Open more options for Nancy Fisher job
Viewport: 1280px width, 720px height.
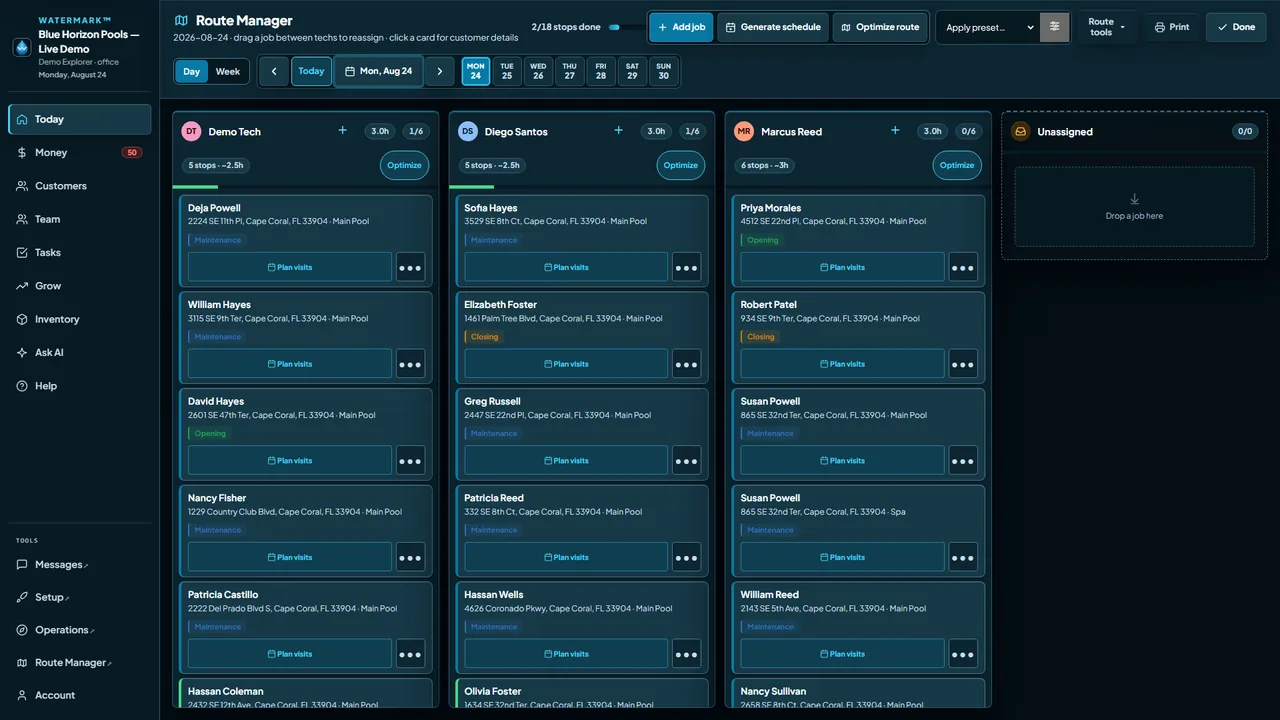(x=410, y=557)
